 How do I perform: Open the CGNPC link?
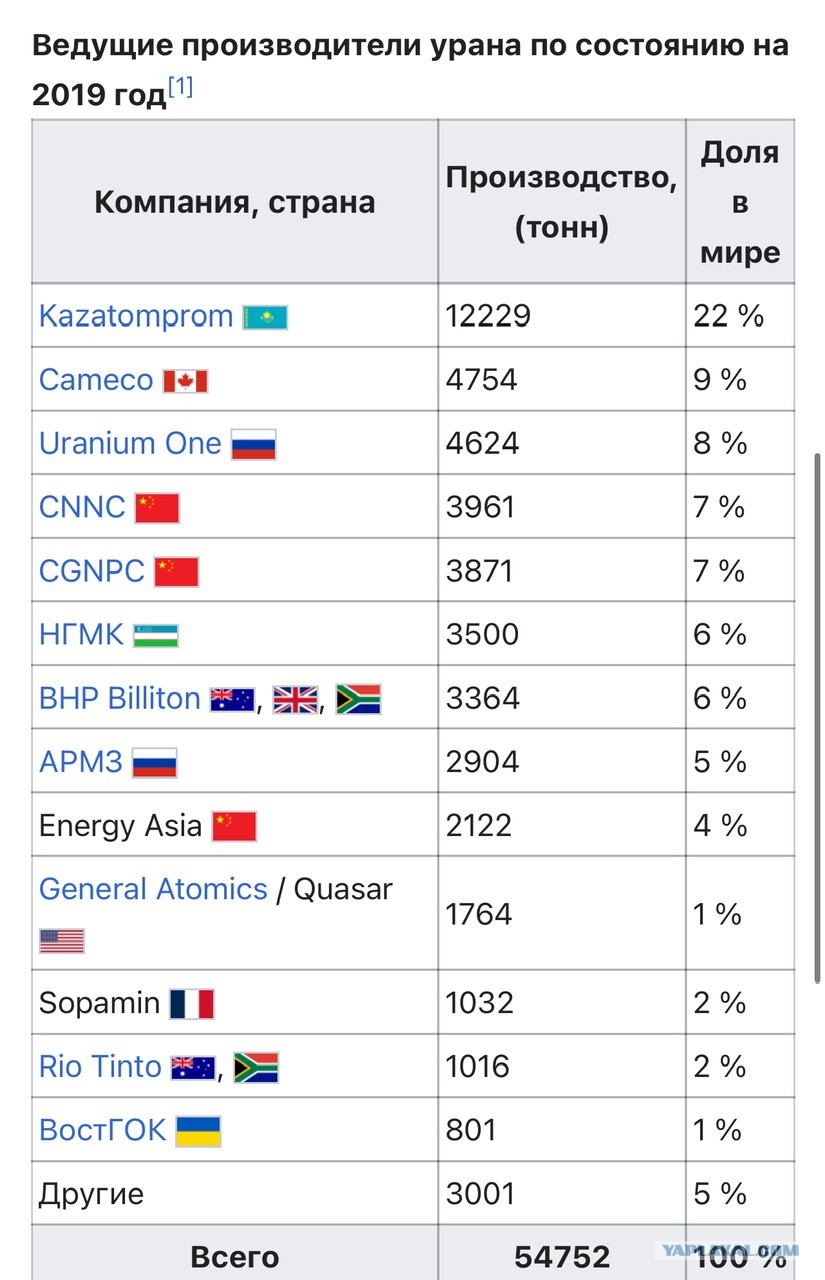[x=92, y=571]
